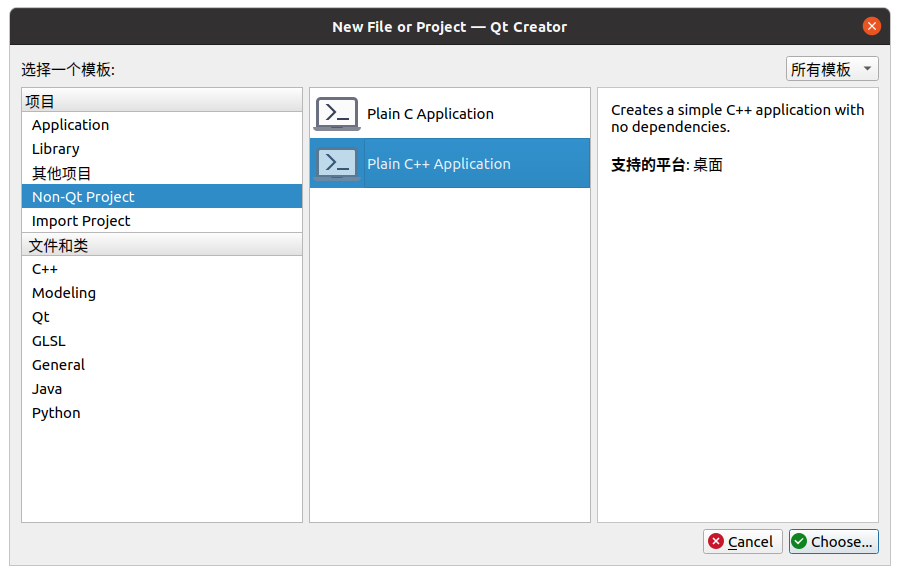Select the Python category

click(x=162, y=413)
